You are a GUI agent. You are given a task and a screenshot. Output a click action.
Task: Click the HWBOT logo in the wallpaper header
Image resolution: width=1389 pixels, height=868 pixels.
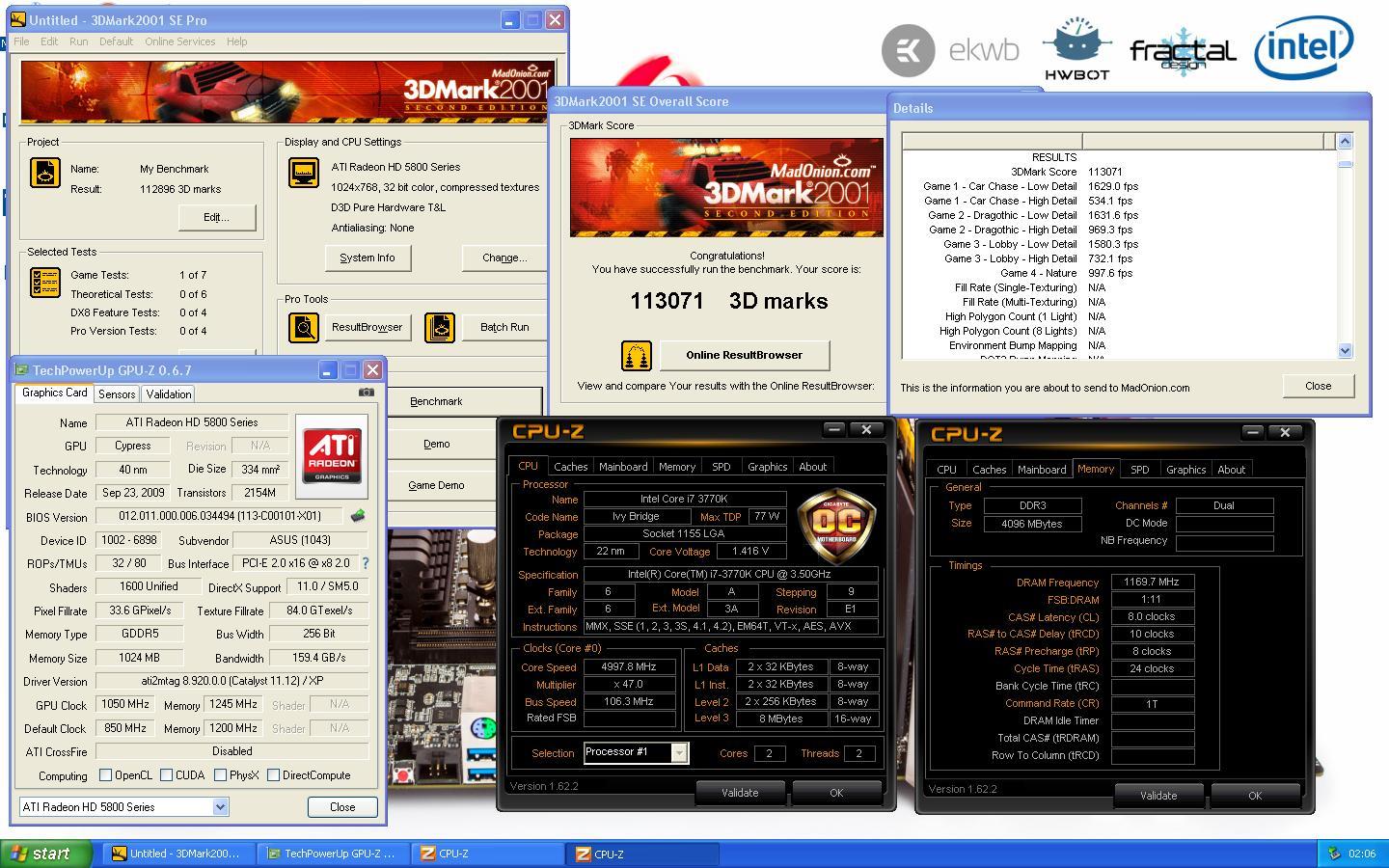1077,48
